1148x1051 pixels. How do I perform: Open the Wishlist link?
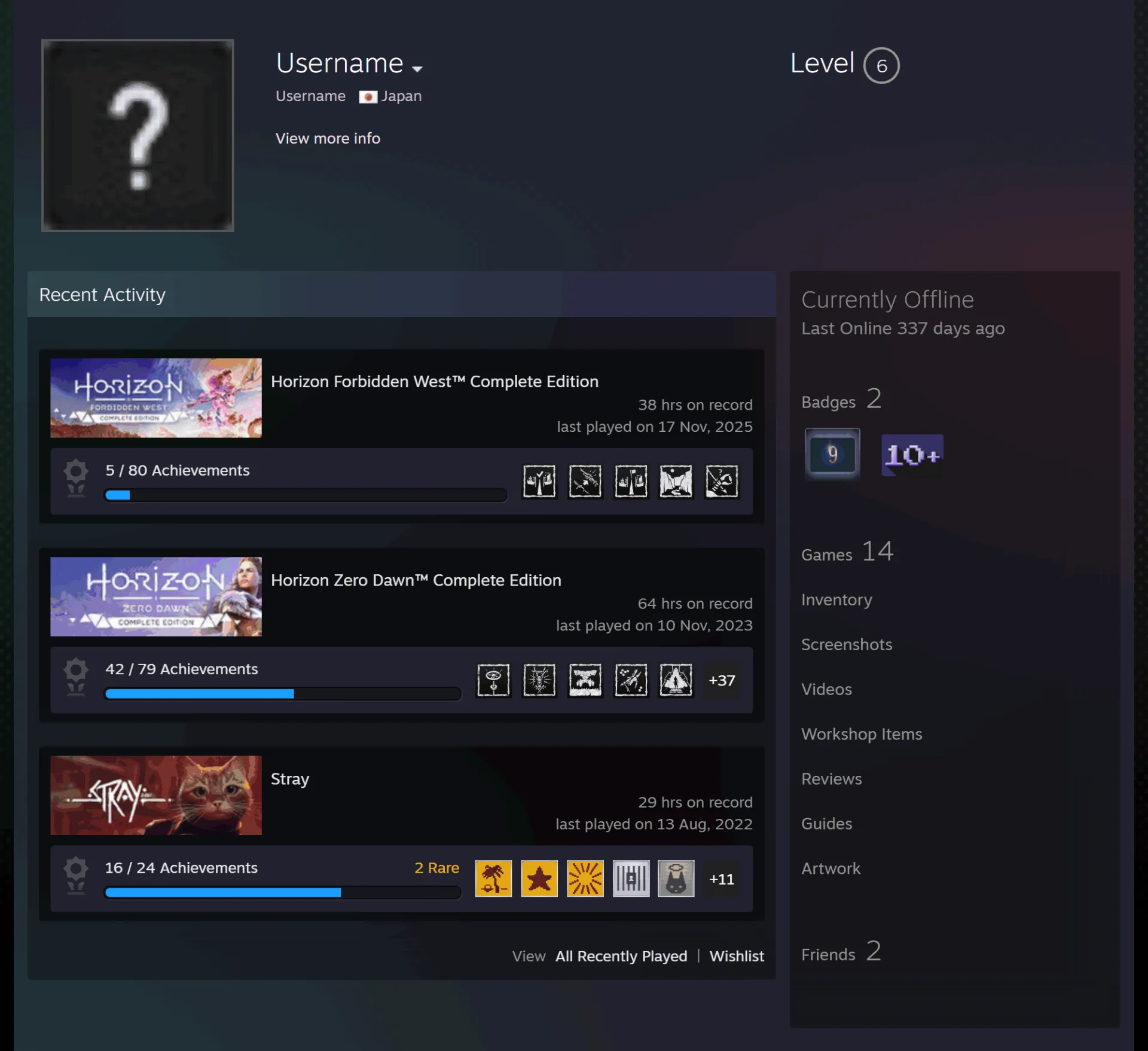pos(737,956)
